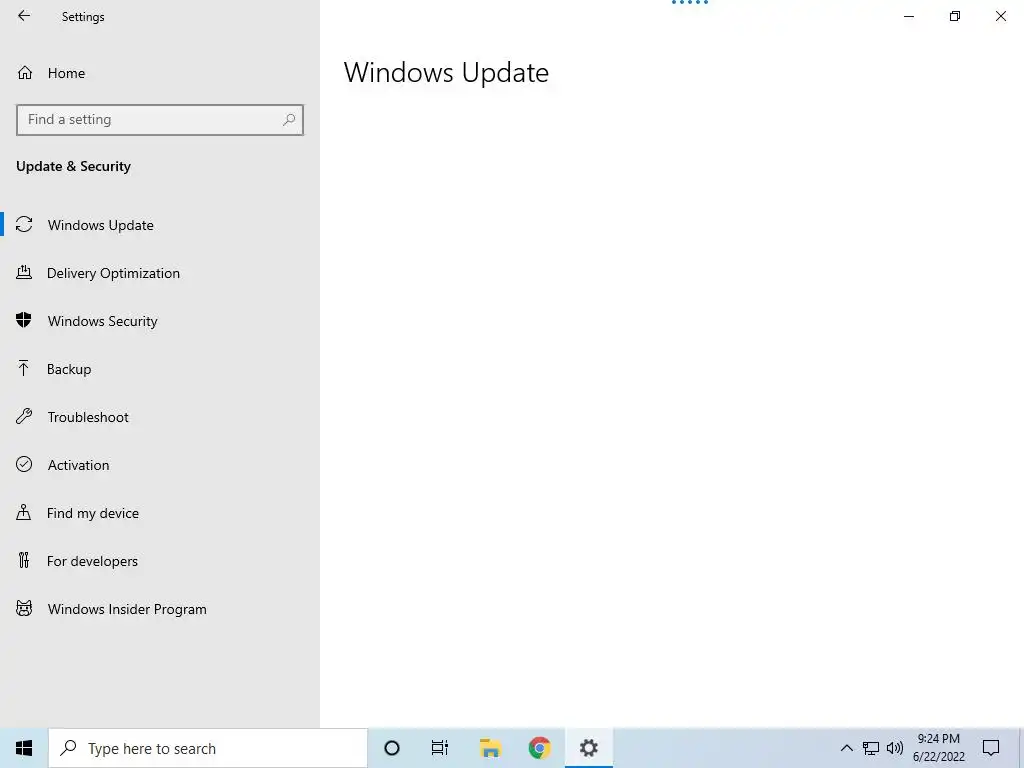The image size is (1024, 768).
Task: Click the taskbar Type here to search box
Action: tap(208, 748)
